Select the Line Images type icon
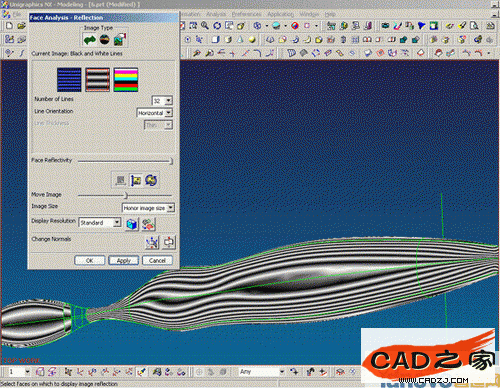Image resolution: width=500 pixels, height=388 pixels. (x=90, y=40)
